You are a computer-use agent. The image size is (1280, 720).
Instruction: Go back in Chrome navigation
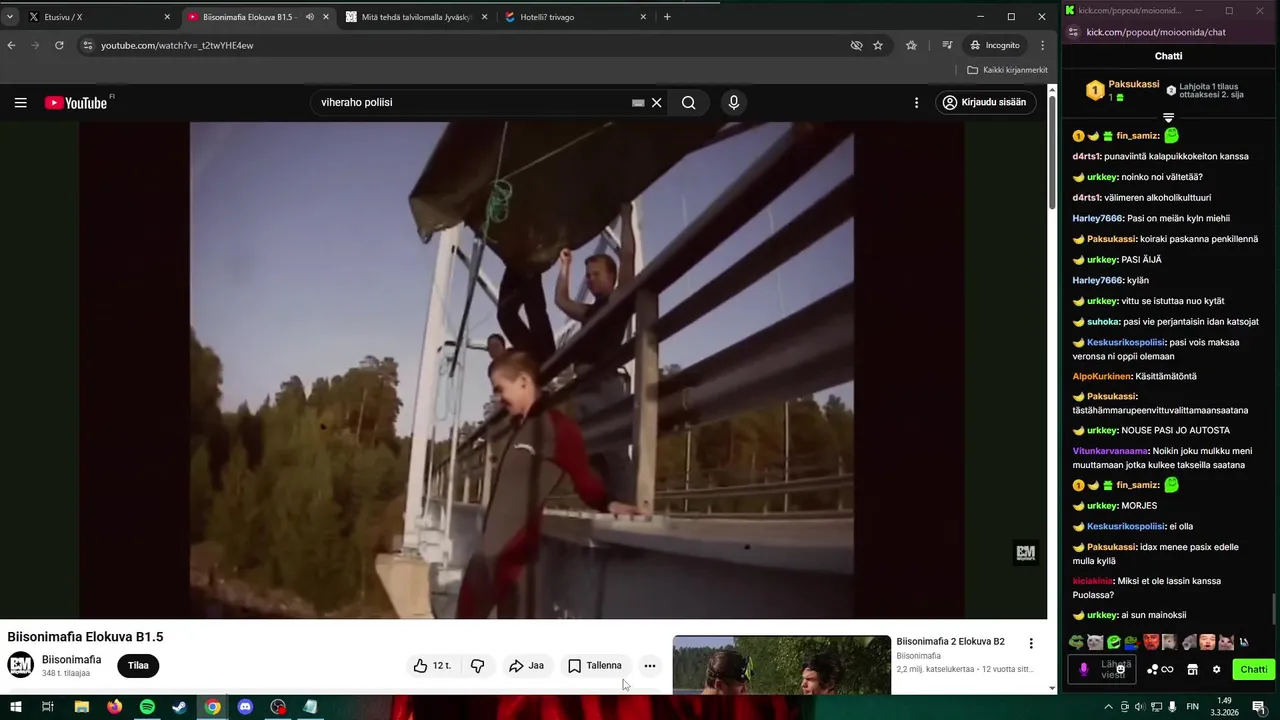[12, 45]
